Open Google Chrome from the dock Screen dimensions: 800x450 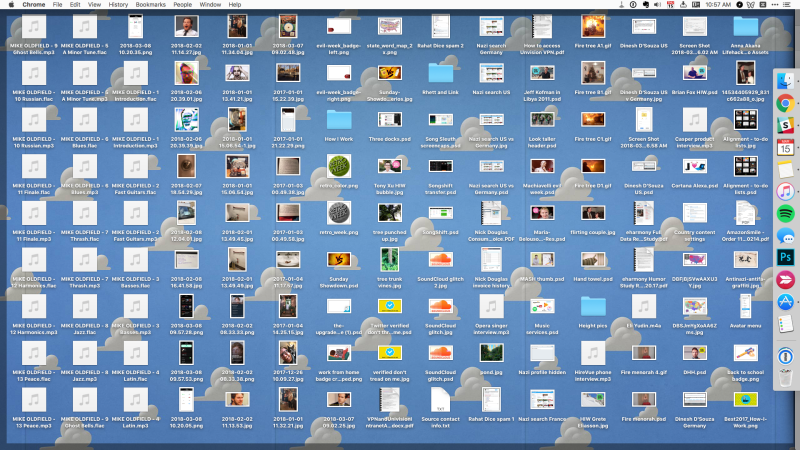(x=785, y=102)
